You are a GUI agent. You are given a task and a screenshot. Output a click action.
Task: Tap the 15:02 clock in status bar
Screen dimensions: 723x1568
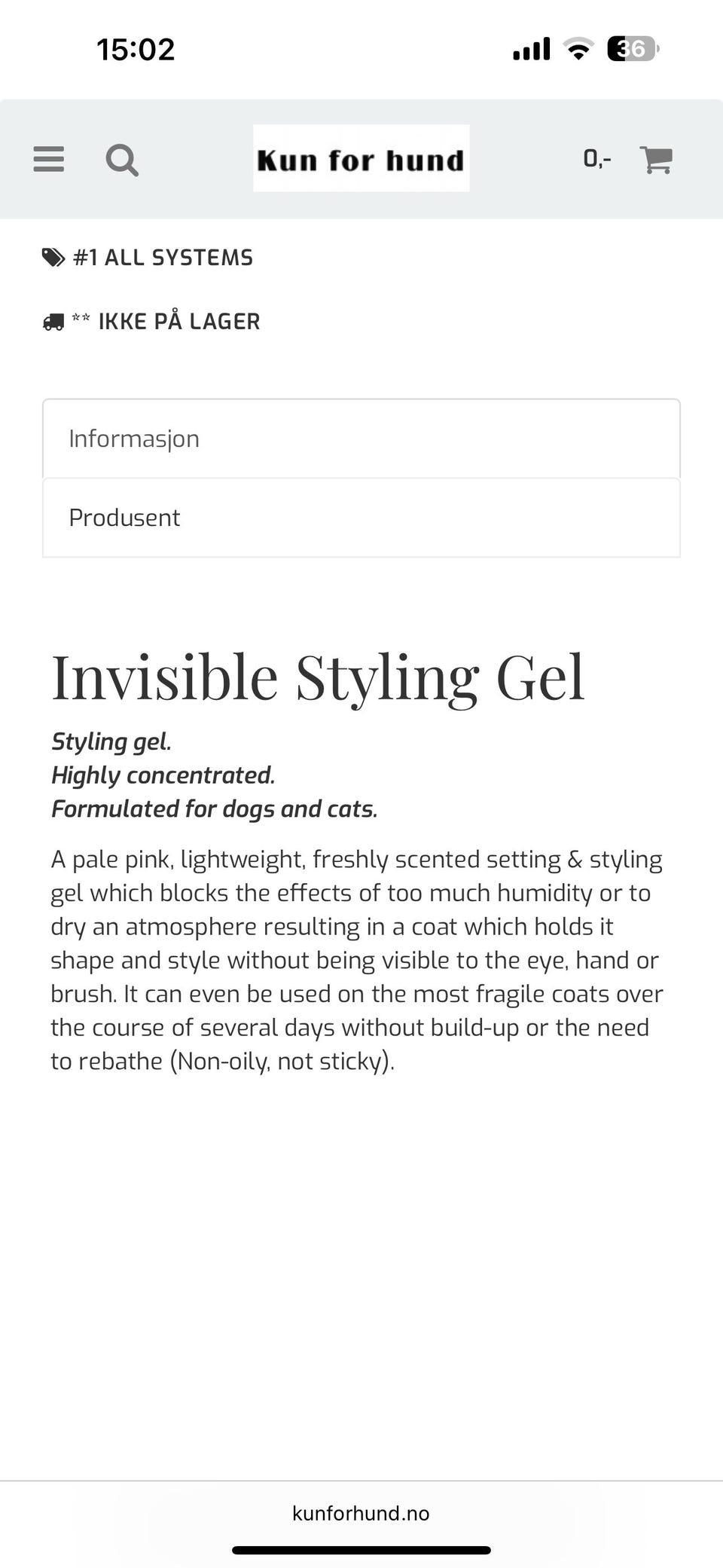(136, 50)
